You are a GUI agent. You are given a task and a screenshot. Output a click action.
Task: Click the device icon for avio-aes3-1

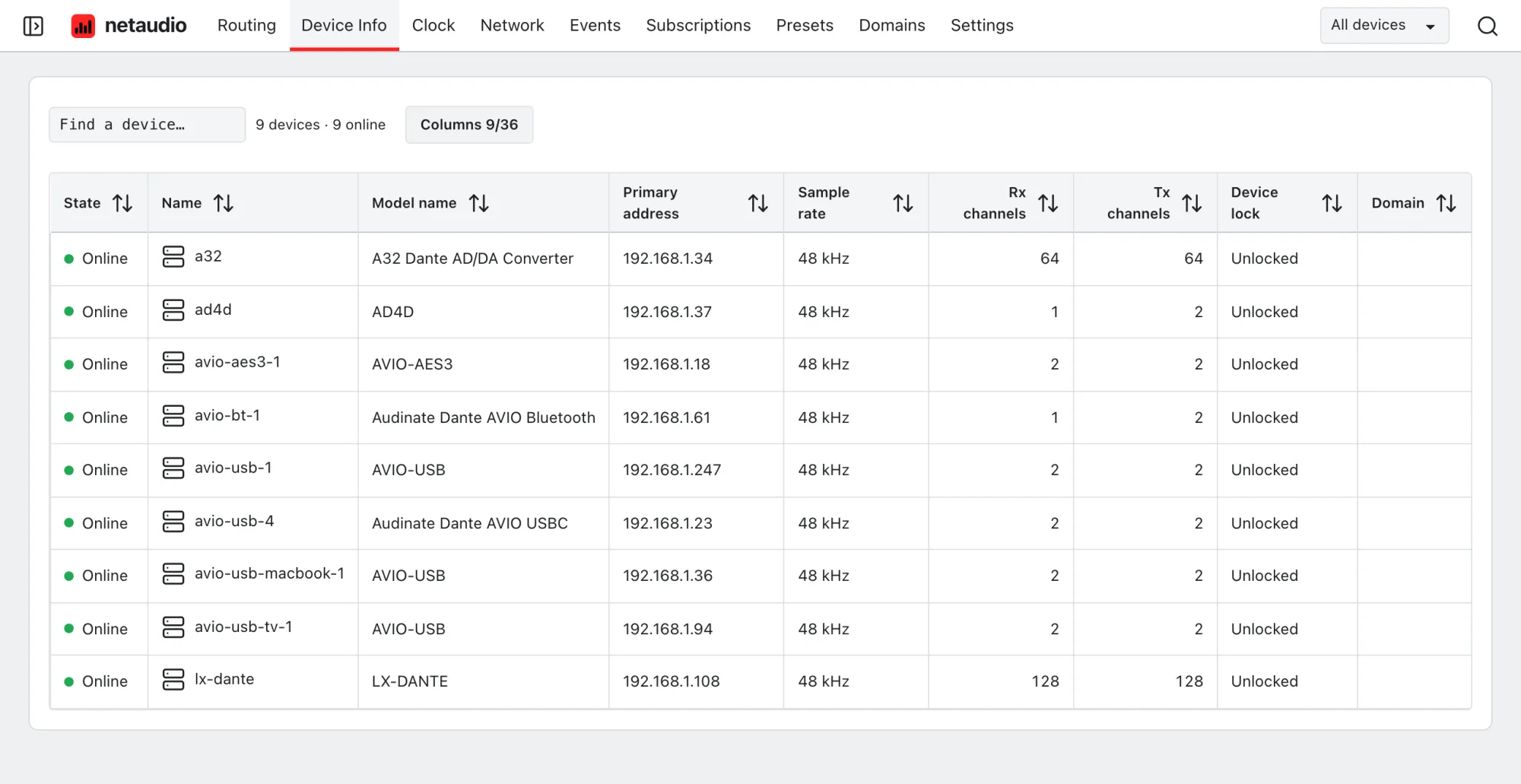[173, 363]
